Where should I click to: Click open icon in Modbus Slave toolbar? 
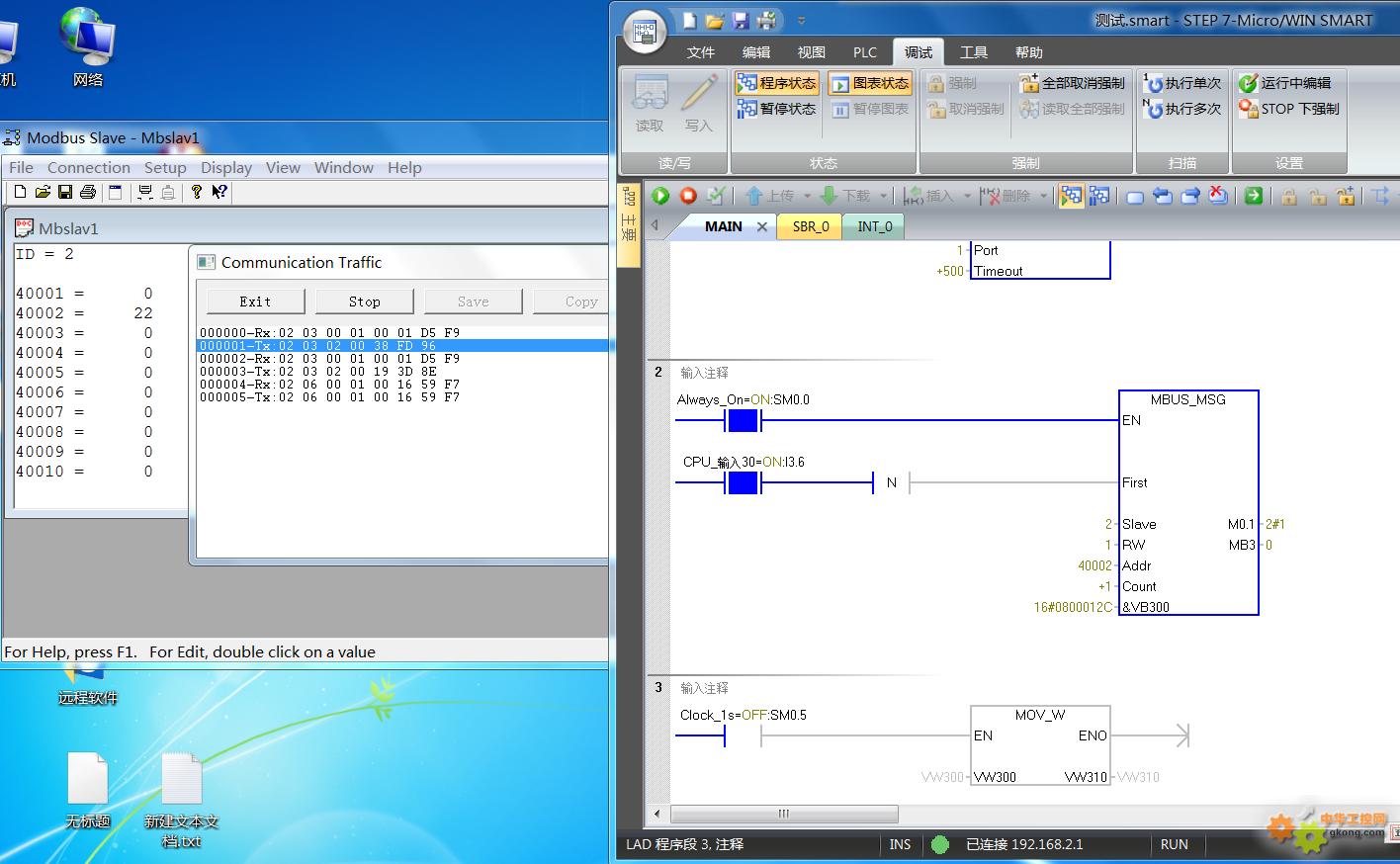(x=43, y=192)
